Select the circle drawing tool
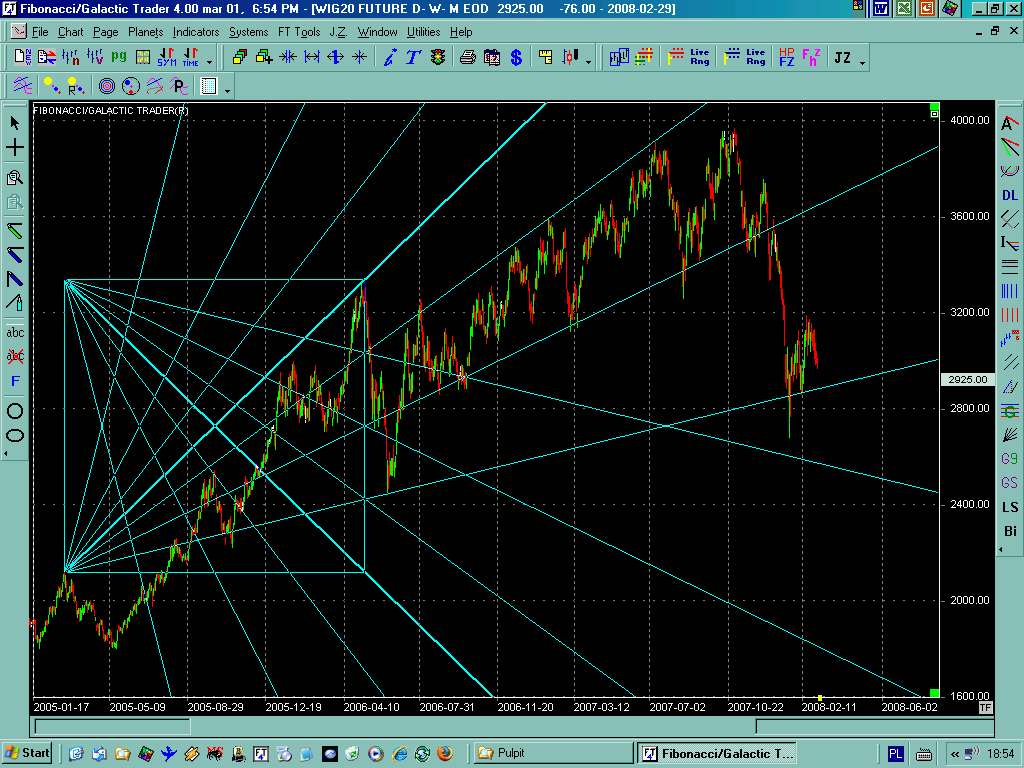Viewport: 1024px width, 768px height. point(15,410)
